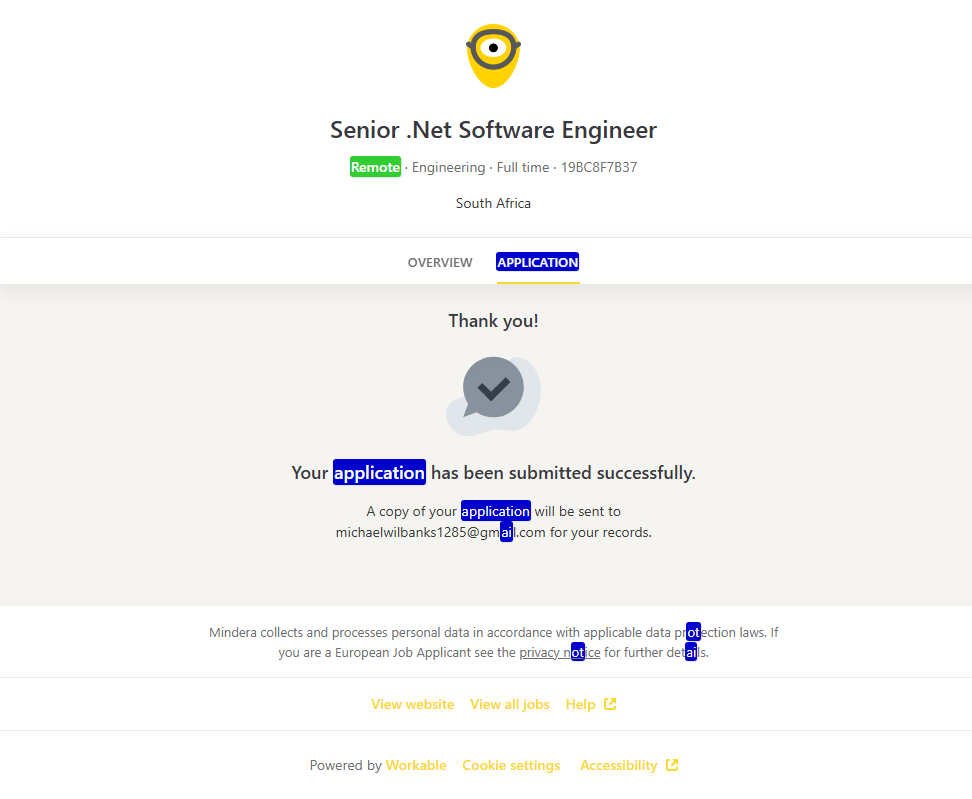Click the South Africa location text

pyautogui.click(x=493, y=203)
